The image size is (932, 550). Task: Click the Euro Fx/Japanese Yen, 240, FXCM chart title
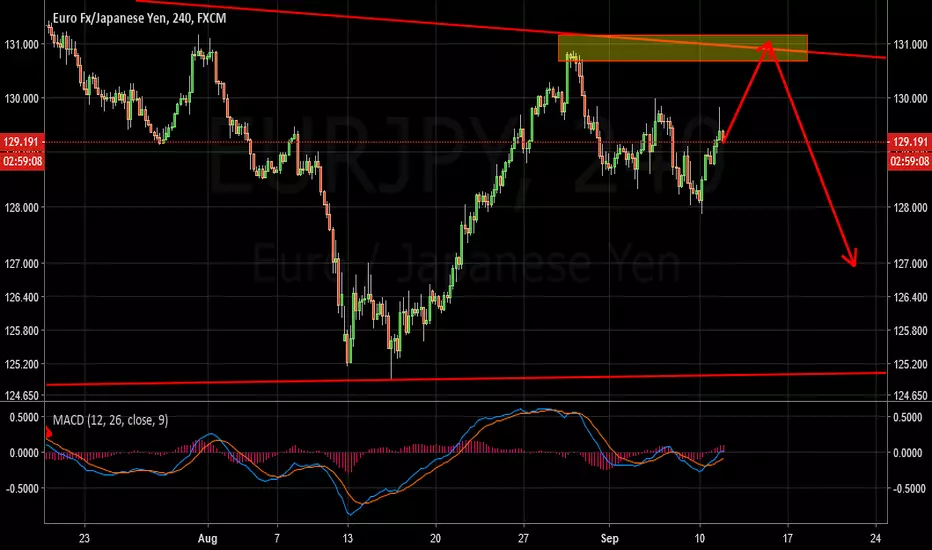(139, 18)
